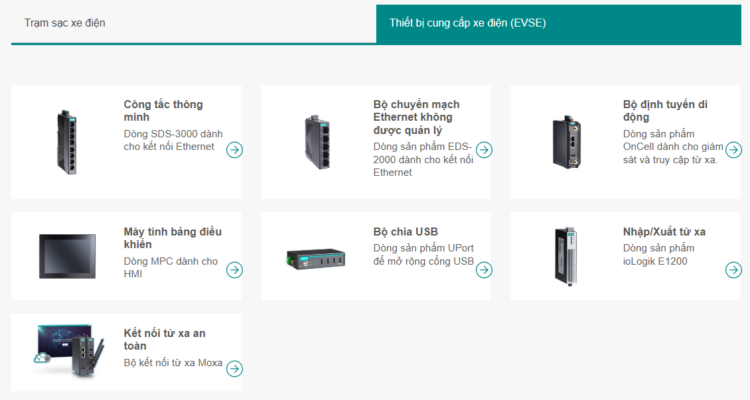Click text Bộ kết nối từ xa Moxa
750x400 pixels.
[x=173, y=363]
